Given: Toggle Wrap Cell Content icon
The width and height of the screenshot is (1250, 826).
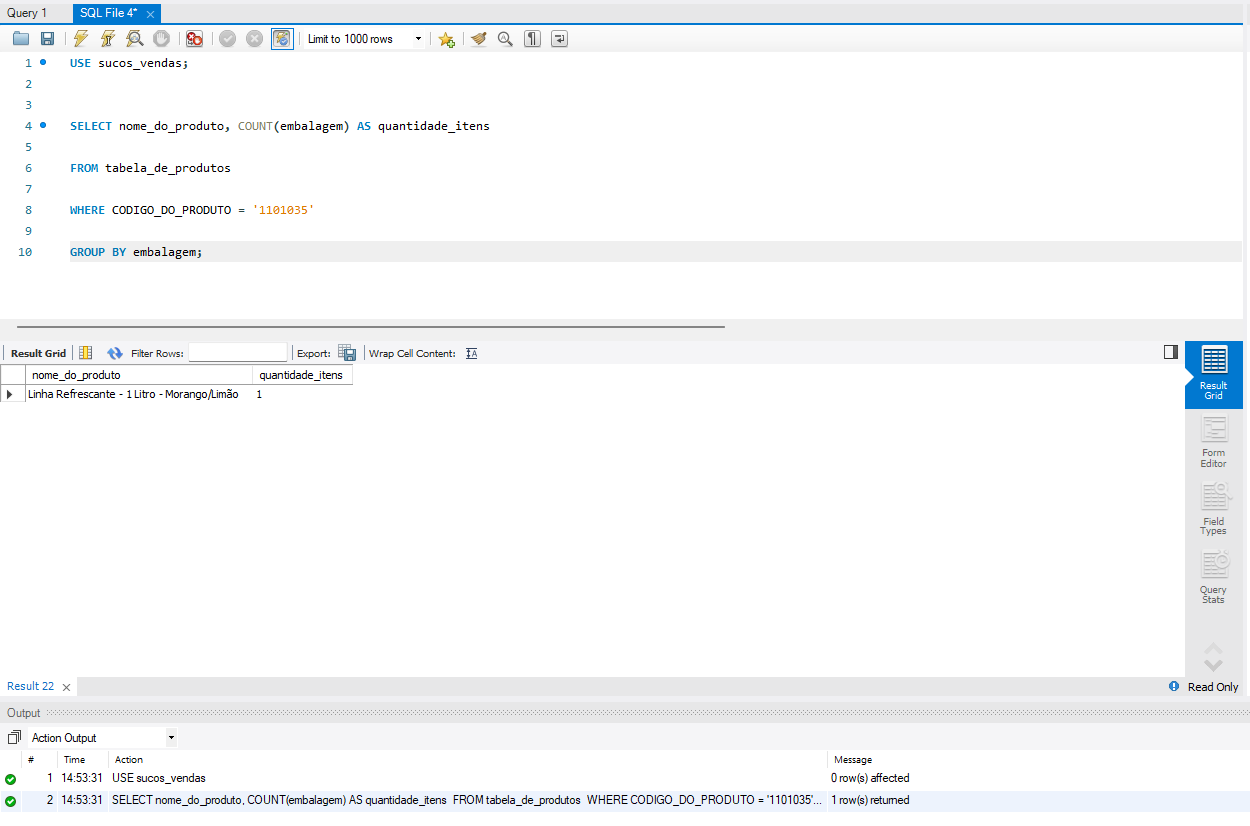Looking at the screenshot, I should [472, 353].
